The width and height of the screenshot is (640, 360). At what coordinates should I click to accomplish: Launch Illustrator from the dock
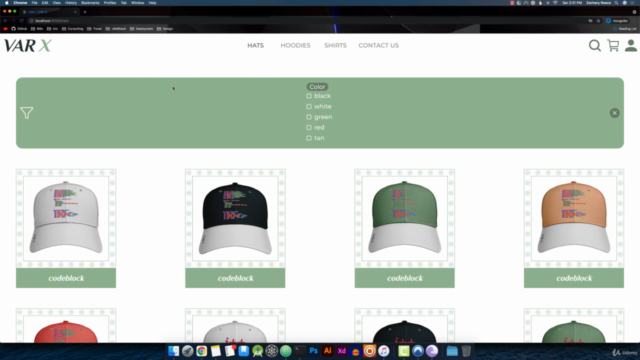pyautogui.click(x=327, y=351)
